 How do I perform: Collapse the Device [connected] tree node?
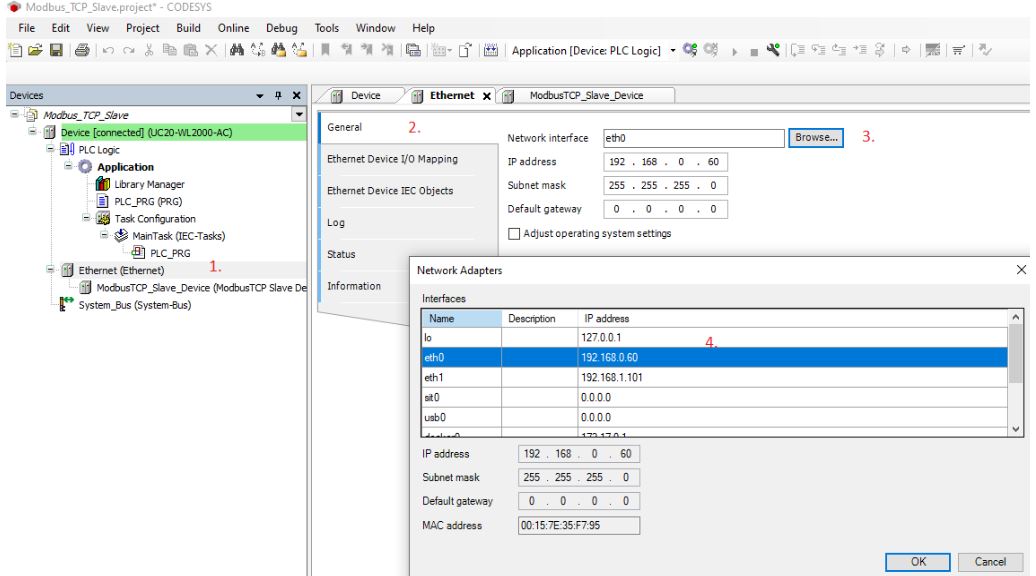coord(32,131)
